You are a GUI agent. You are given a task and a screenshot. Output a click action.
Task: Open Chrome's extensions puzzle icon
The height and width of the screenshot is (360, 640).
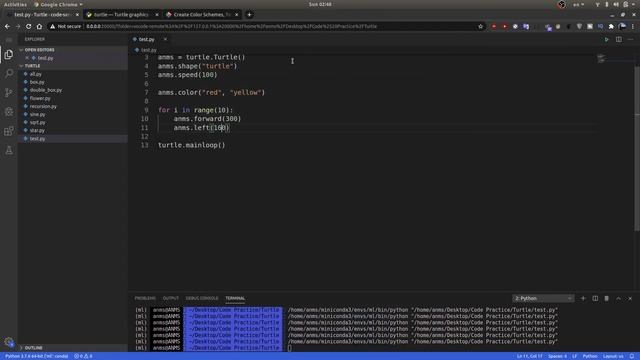[x=611, y=27]
